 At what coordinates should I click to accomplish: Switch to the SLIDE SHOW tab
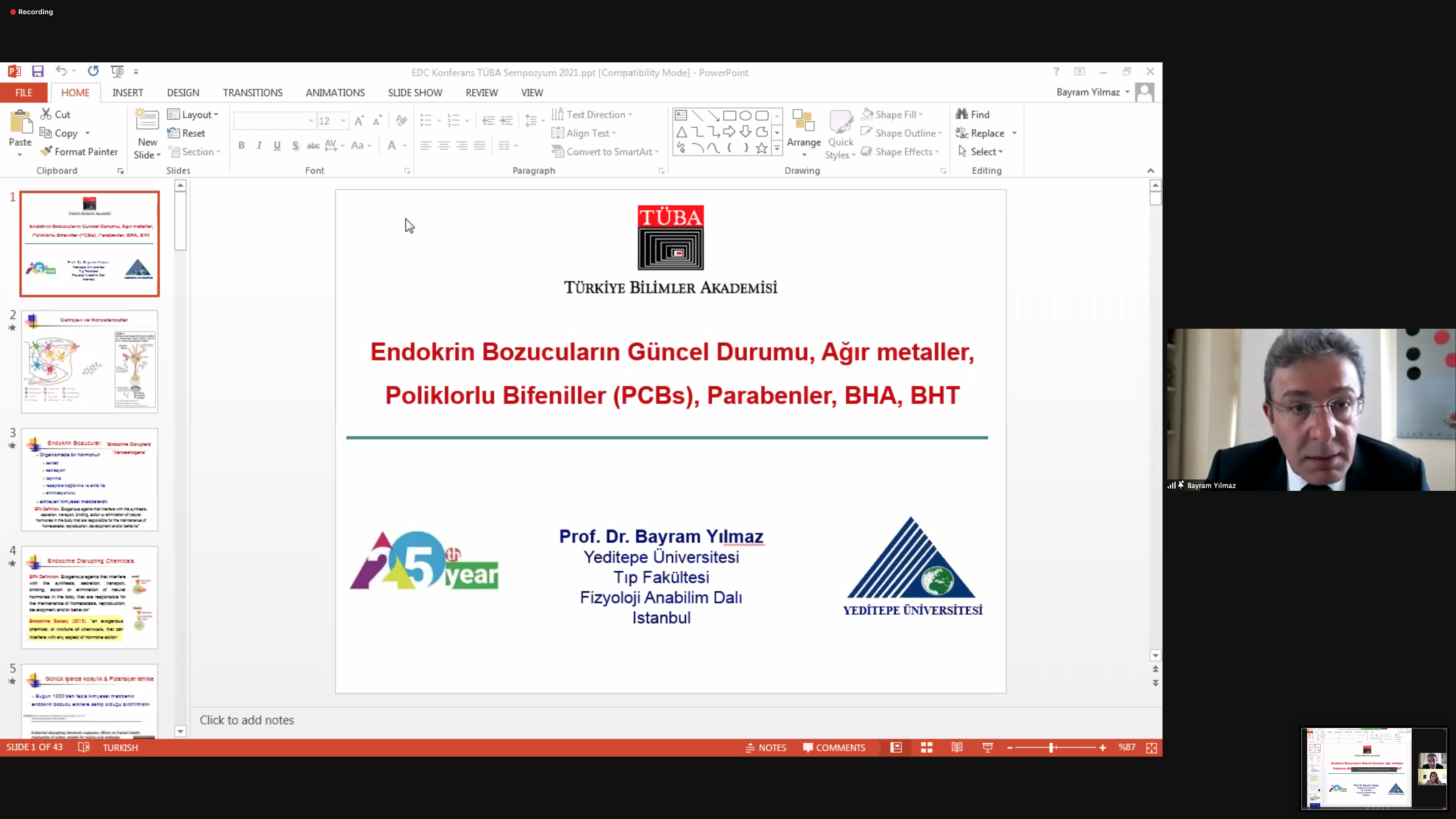click(x=415, y=93)
